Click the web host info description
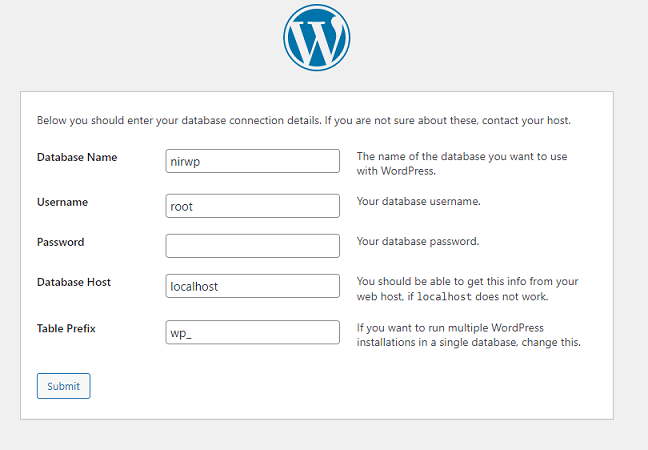Viewport: 648px width, 450px height. [467, 289]
